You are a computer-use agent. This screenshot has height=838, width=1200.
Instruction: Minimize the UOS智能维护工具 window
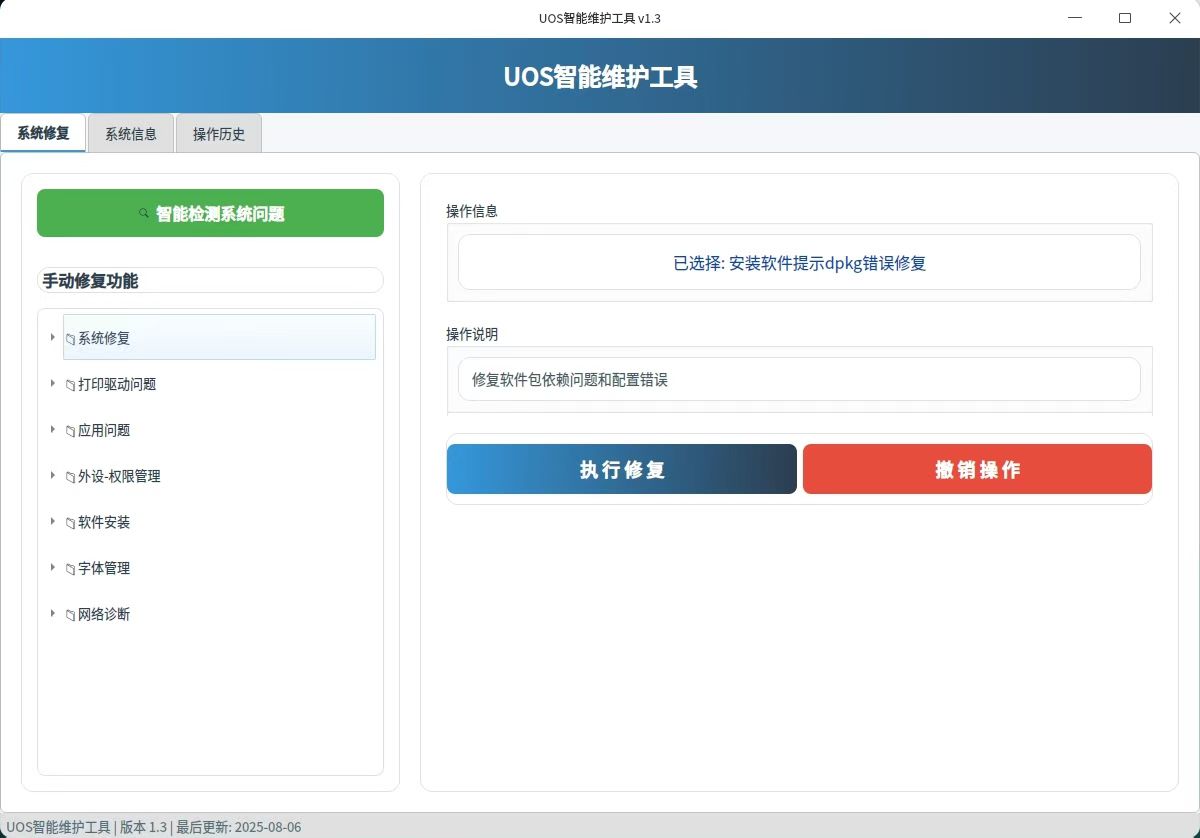tap(1075, 18)
